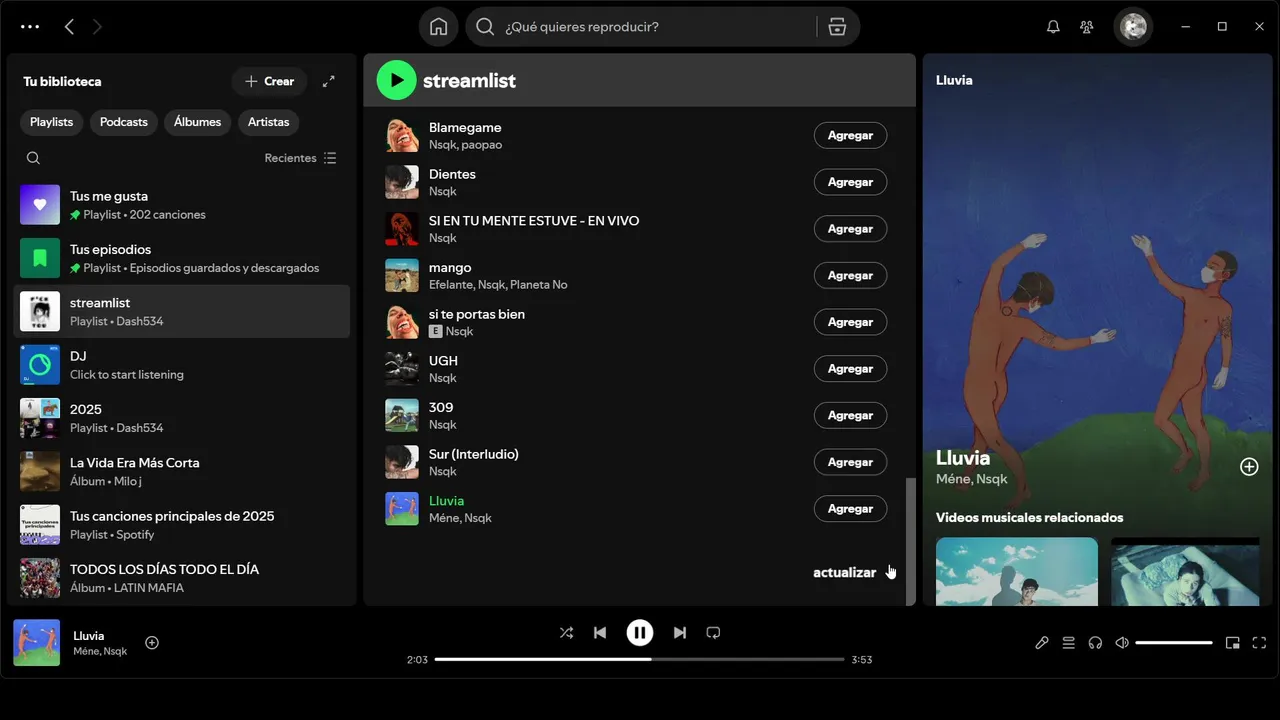Open La Vida Era Más Corta album
The image size is (1280, 720).
(x=182, y=471)
